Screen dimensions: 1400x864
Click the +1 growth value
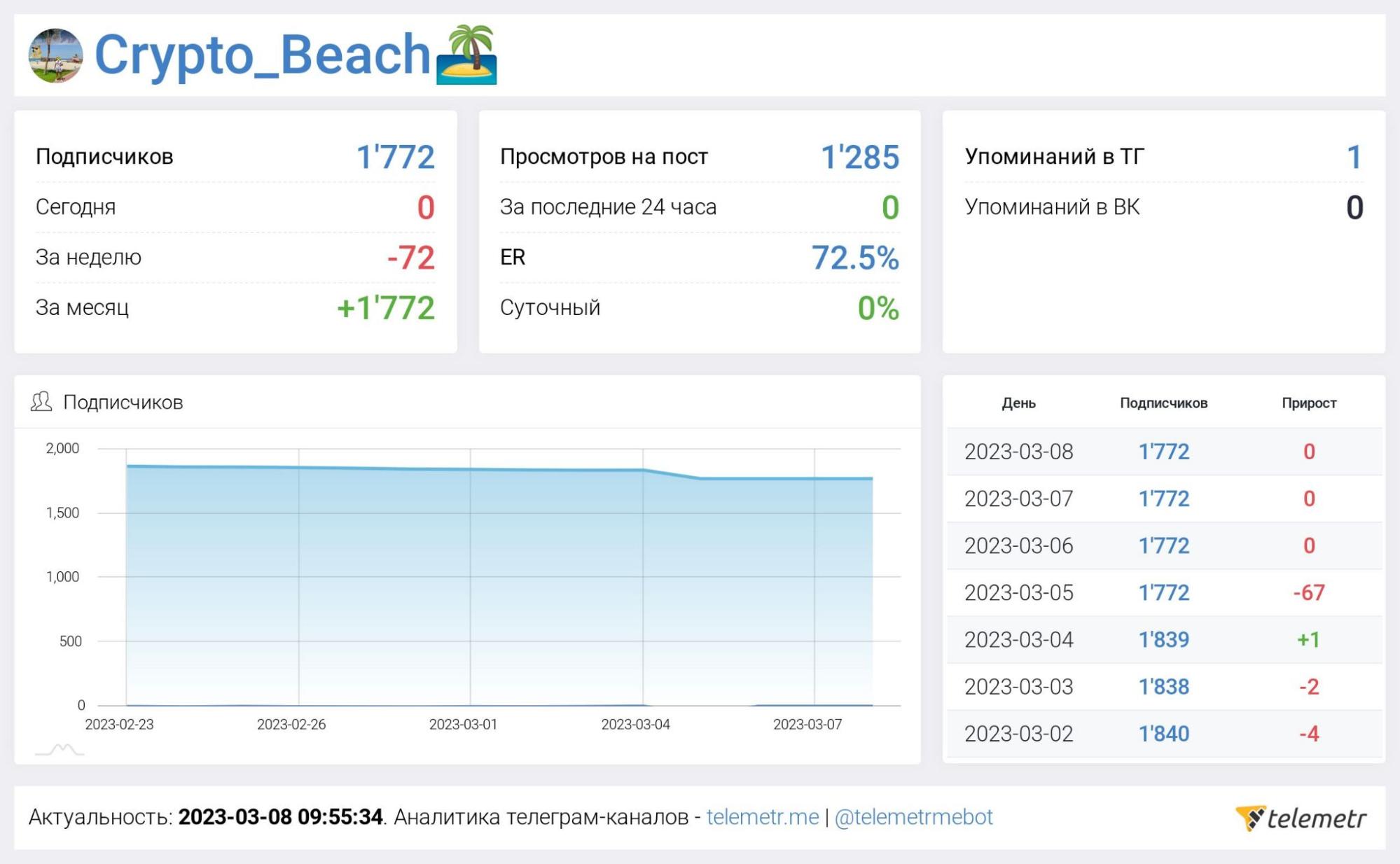tap(1309, 639)
